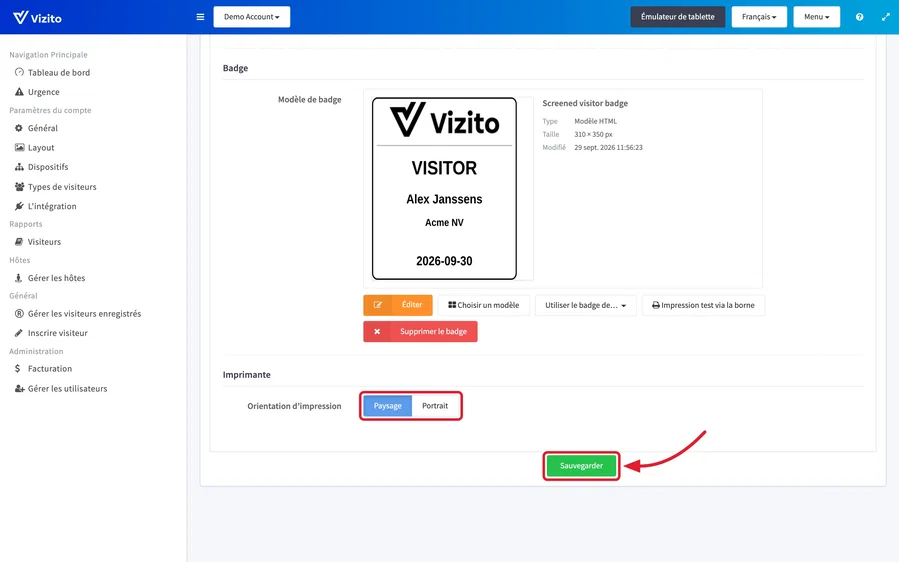Select Paysage print orientation

click(x=388, y=406)
